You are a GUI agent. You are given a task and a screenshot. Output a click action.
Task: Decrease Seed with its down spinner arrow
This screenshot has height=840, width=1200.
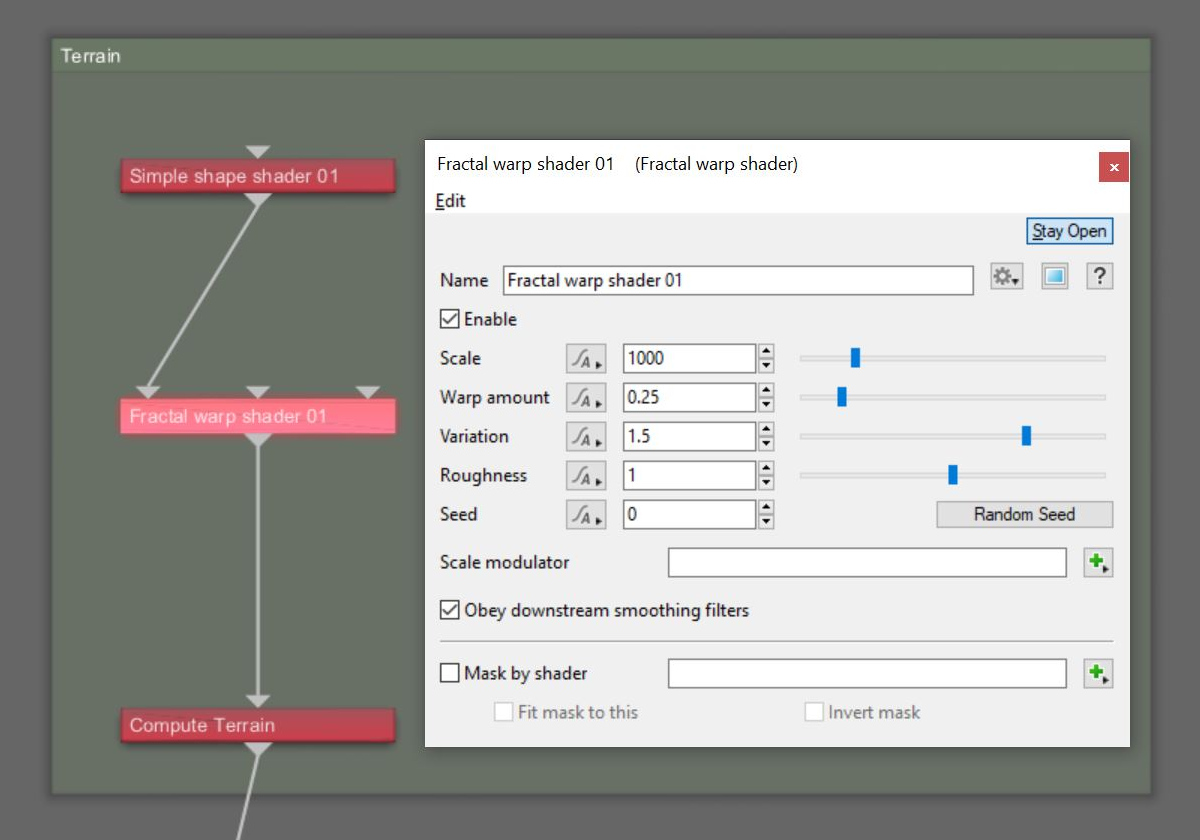pyautogui.click(x=766, y=522)
